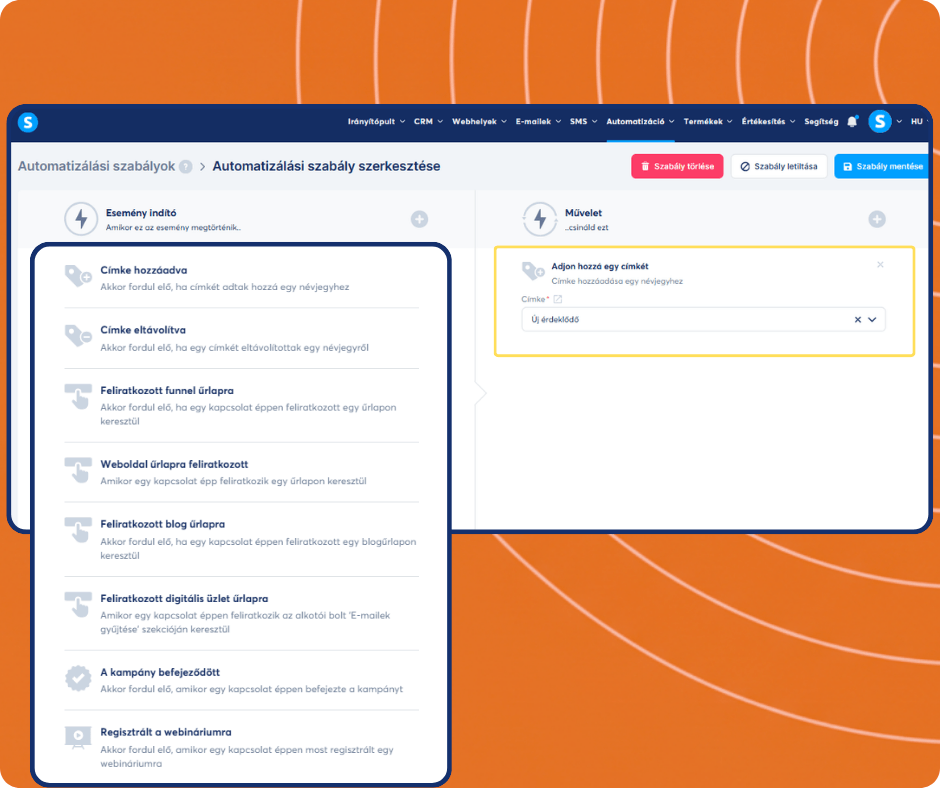Screen dimensions: 940x788
Task: Open the Webhelyek menu
Action: point(479,122)
